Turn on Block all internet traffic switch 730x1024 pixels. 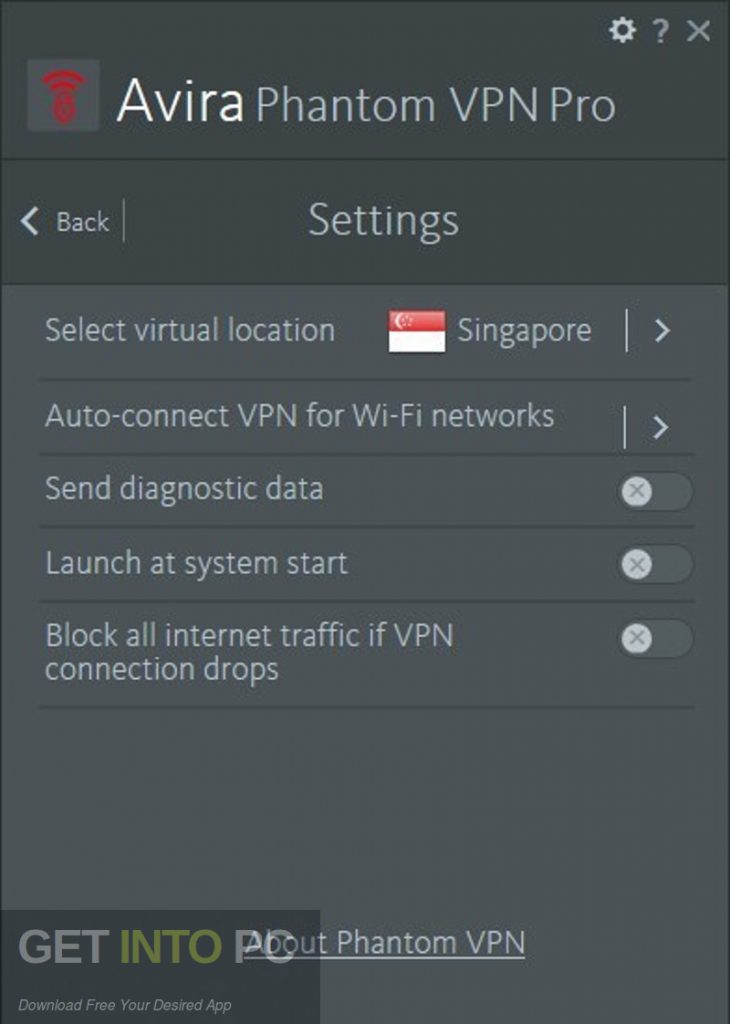coord(654,638)
